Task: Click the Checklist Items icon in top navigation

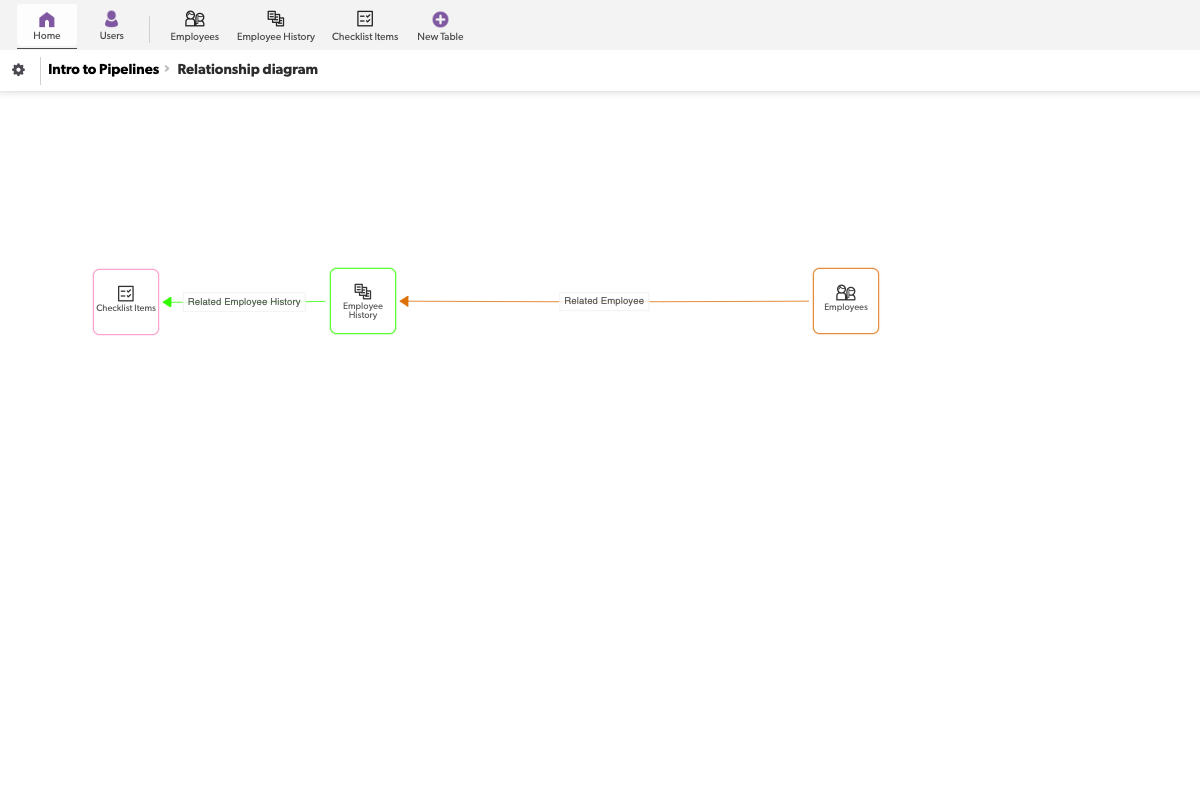Action: click(x=365, y=19)
